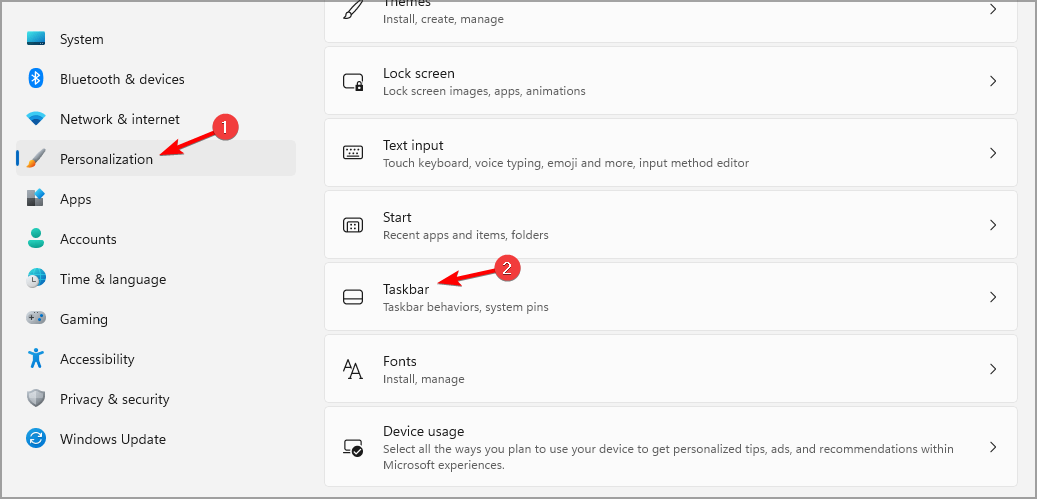Open Themes row at the top
Screen dimensions: 1037x499
point(670,14)
